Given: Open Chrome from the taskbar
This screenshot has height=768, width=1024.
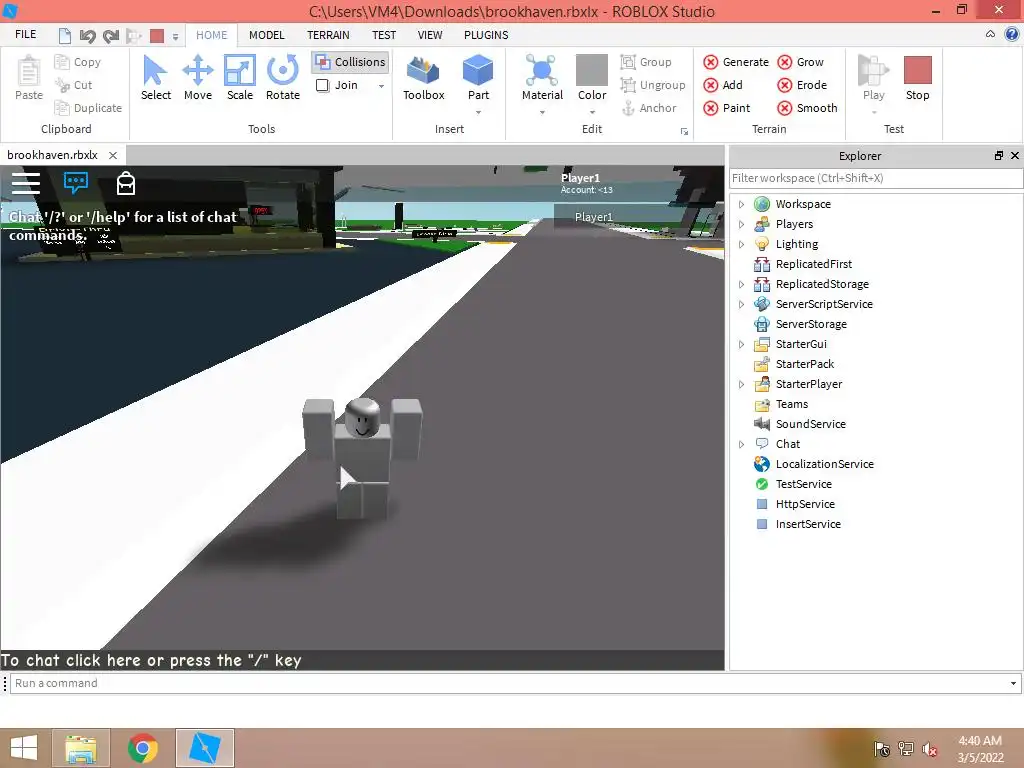Looking at the screenshot, I should (142, 748).
